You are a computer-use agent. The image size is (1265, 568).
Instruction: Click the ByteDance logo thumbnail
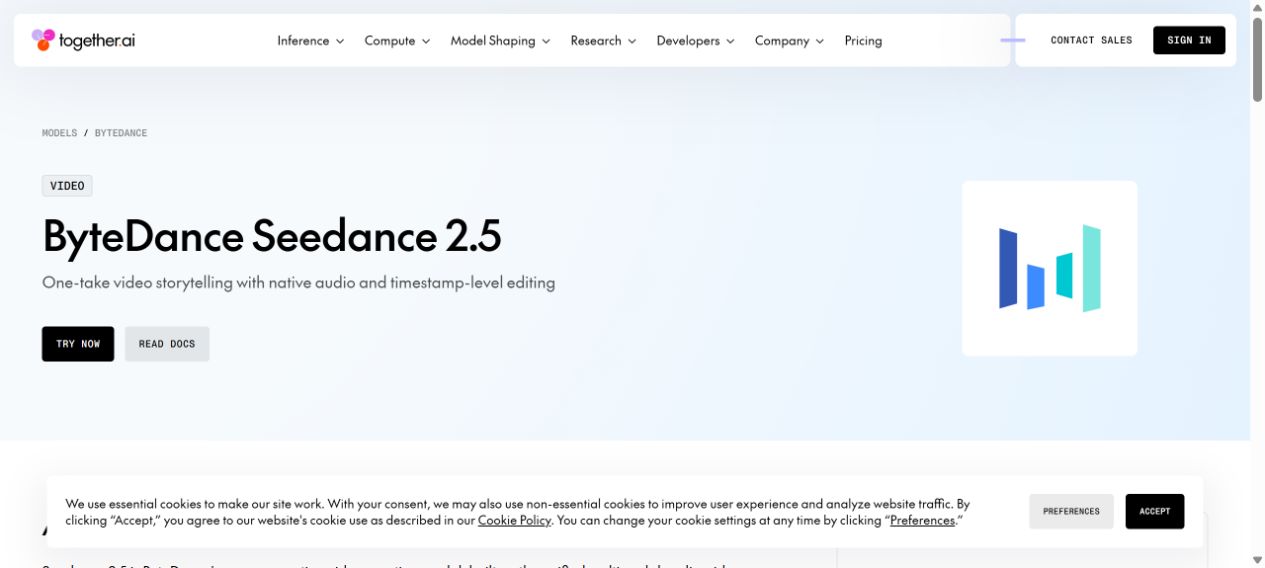[1049, 268]
